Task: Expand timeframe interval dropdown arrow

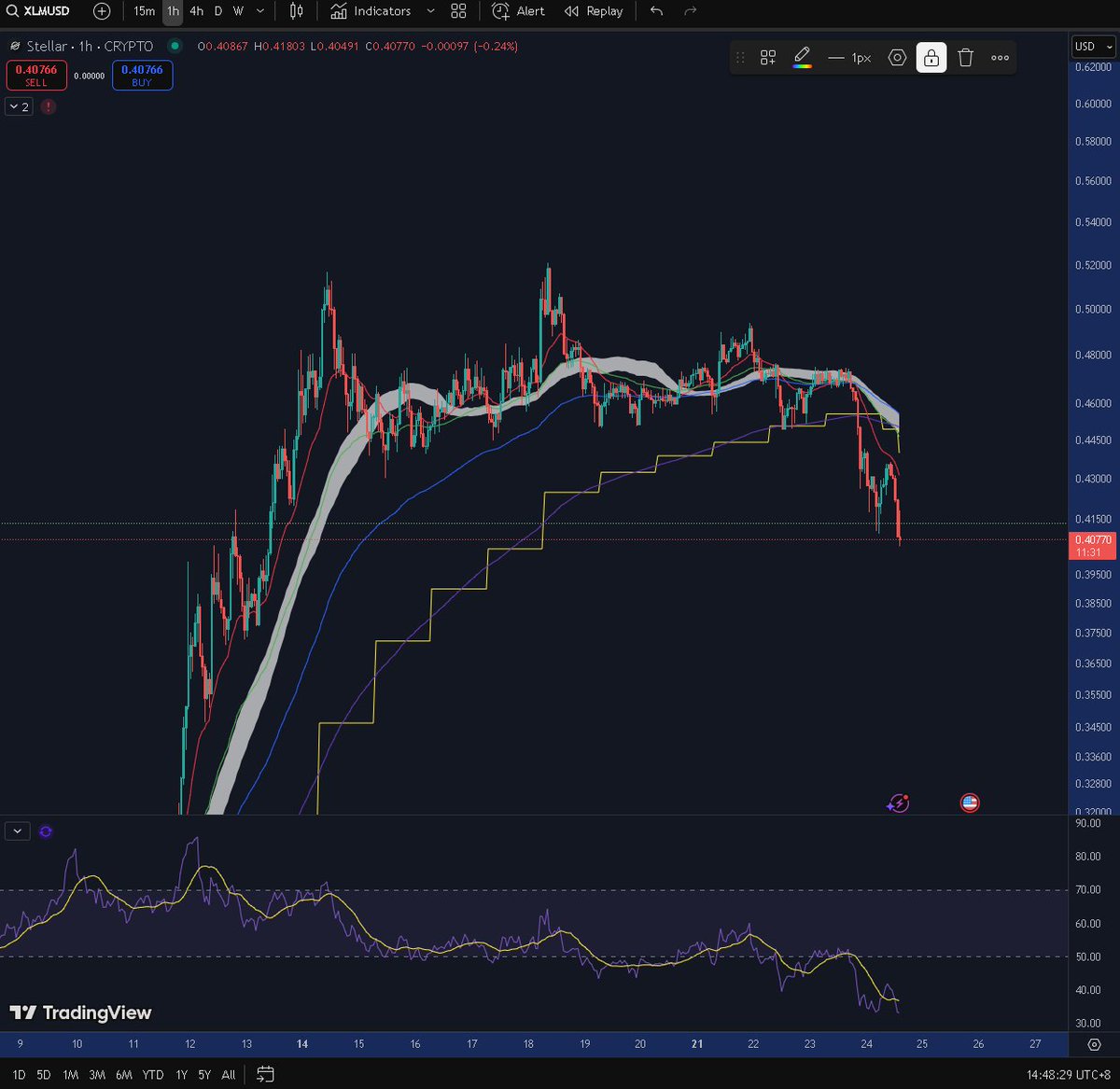Action: pos(260,11)
